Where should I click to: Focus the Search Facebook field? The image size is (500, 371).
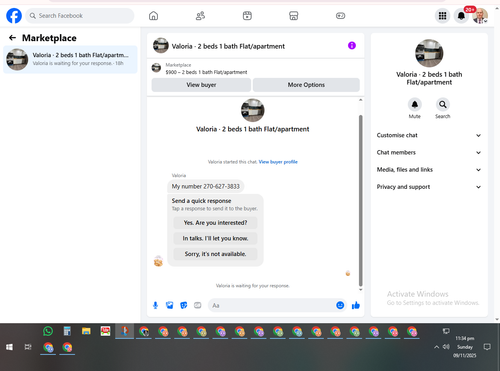(x=80, y=16)
